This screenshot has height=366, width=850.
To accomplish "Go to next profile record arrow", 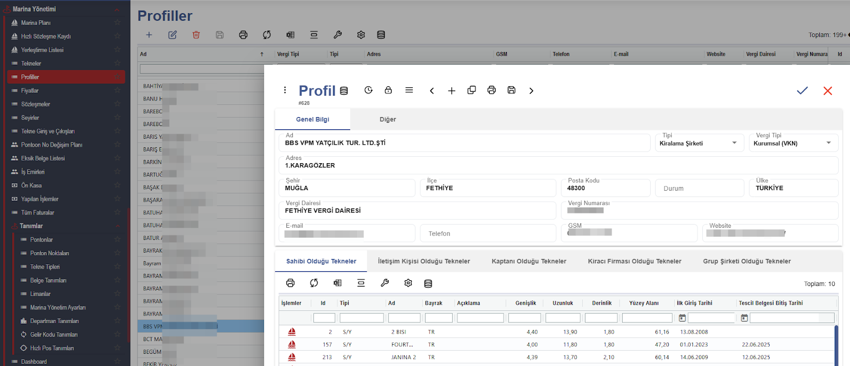I will coord(531,91).
